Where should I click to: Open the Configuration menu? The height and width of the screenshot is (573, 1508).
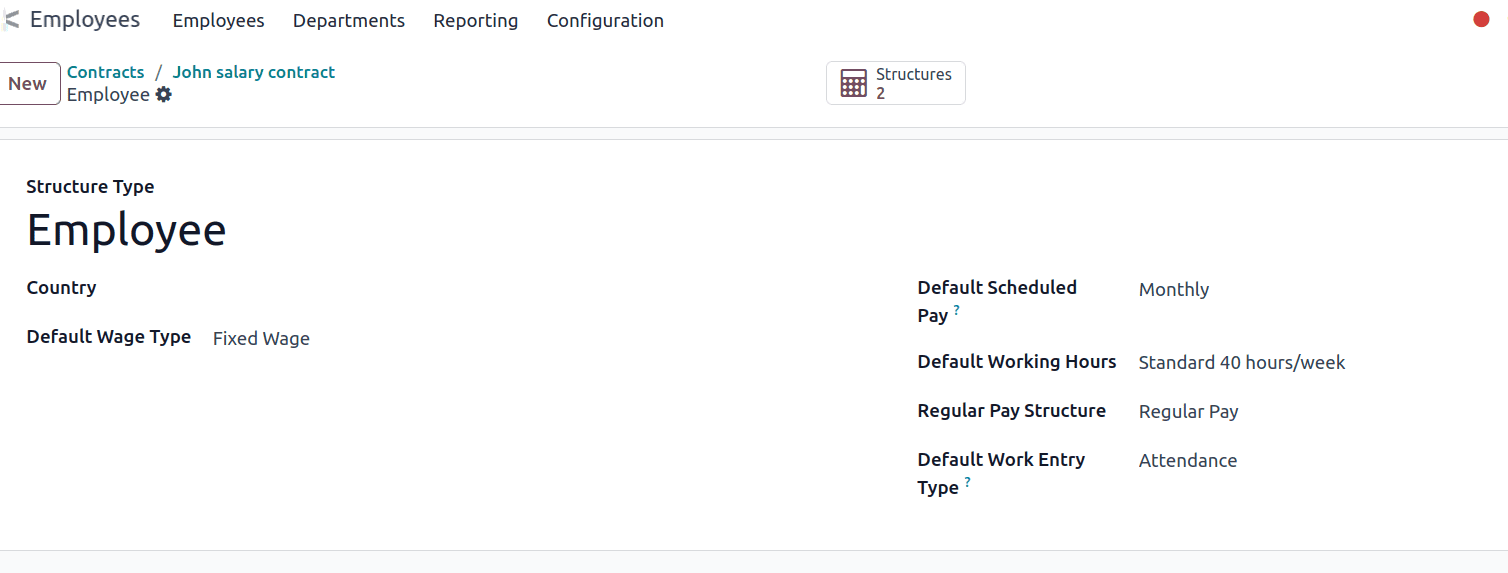point(605,21)
